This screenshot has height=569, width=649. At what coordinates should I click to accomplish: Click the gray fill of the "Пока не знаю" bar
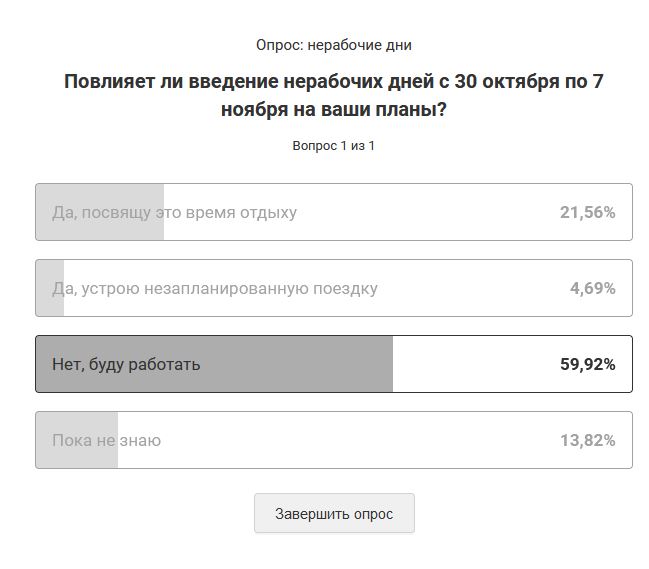click(77, 440)
